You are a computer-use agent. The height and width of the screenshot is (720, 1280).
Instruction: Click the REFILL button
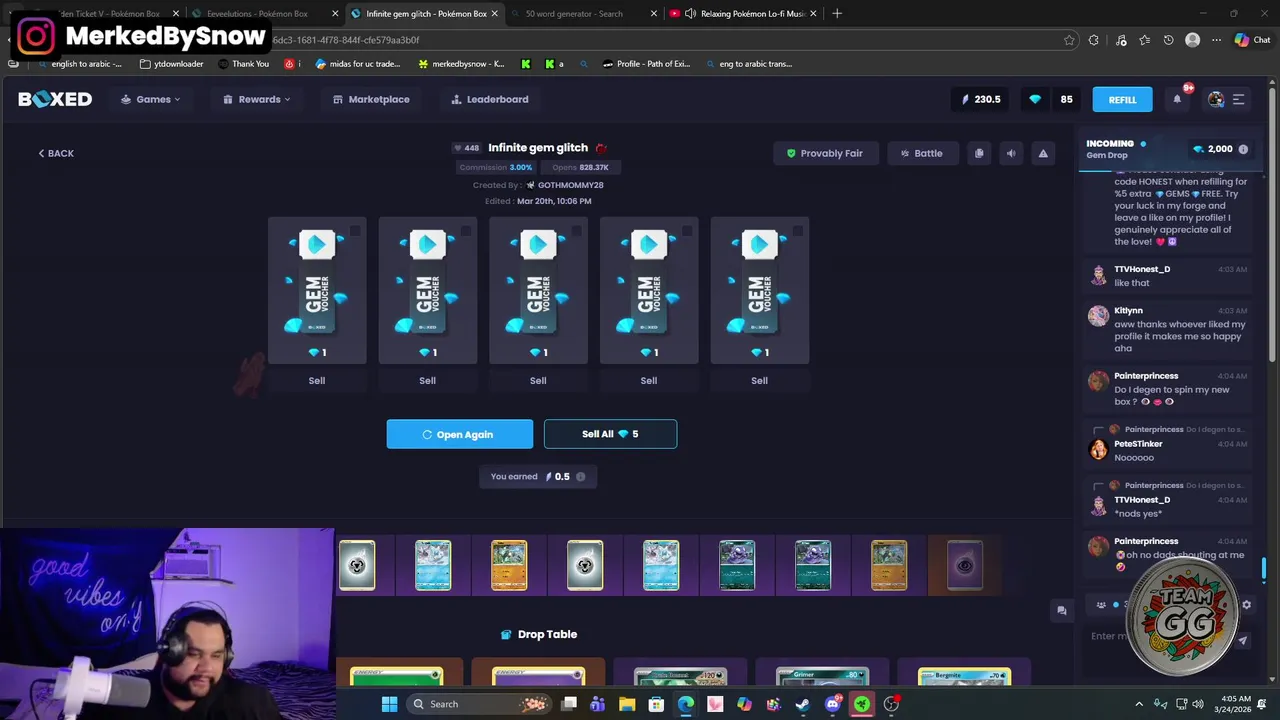(1122, 99)
